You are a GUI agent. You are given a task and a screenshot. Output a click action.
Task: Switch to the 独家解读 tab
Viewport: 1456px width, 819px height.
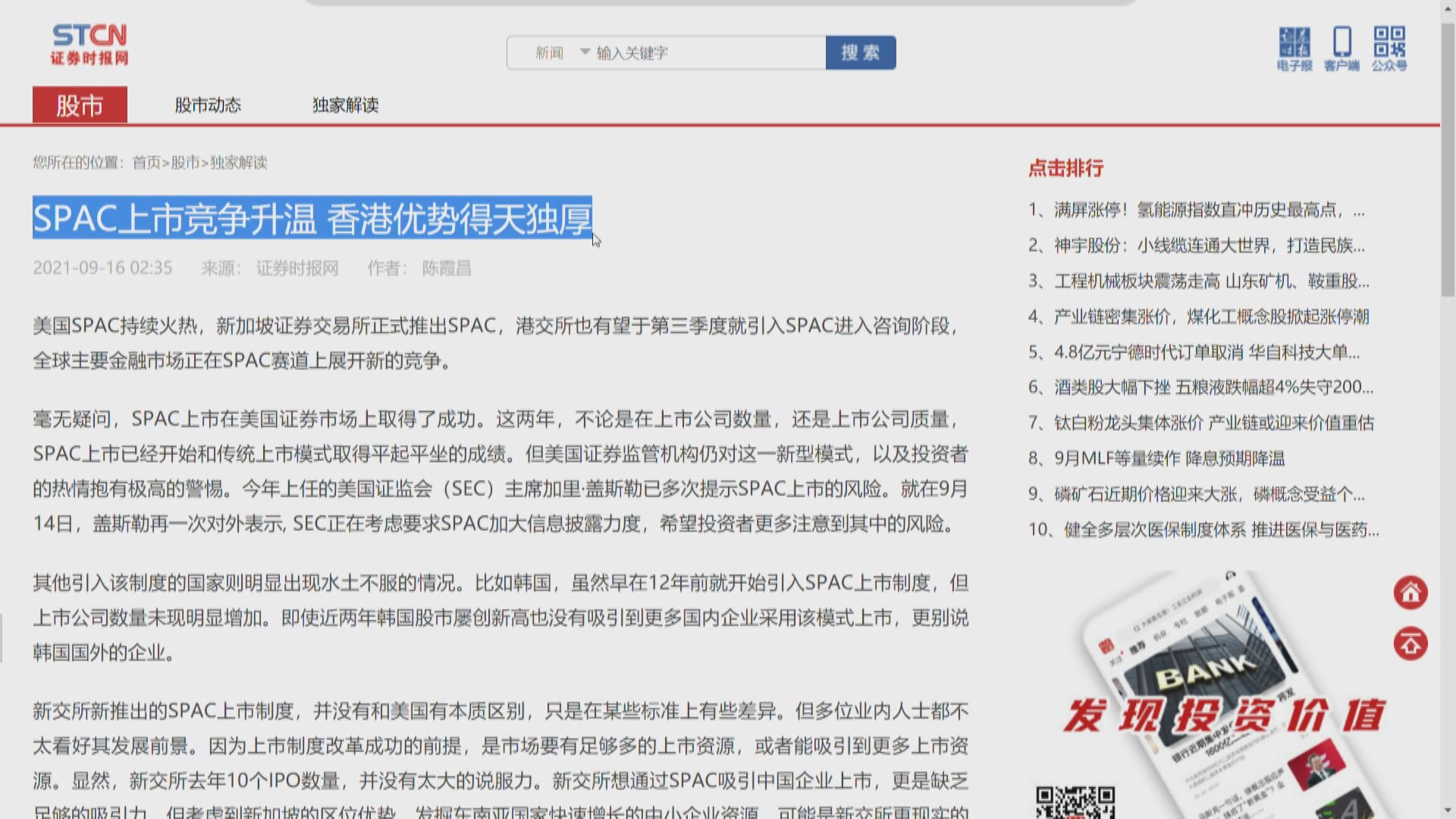(347, 105)
